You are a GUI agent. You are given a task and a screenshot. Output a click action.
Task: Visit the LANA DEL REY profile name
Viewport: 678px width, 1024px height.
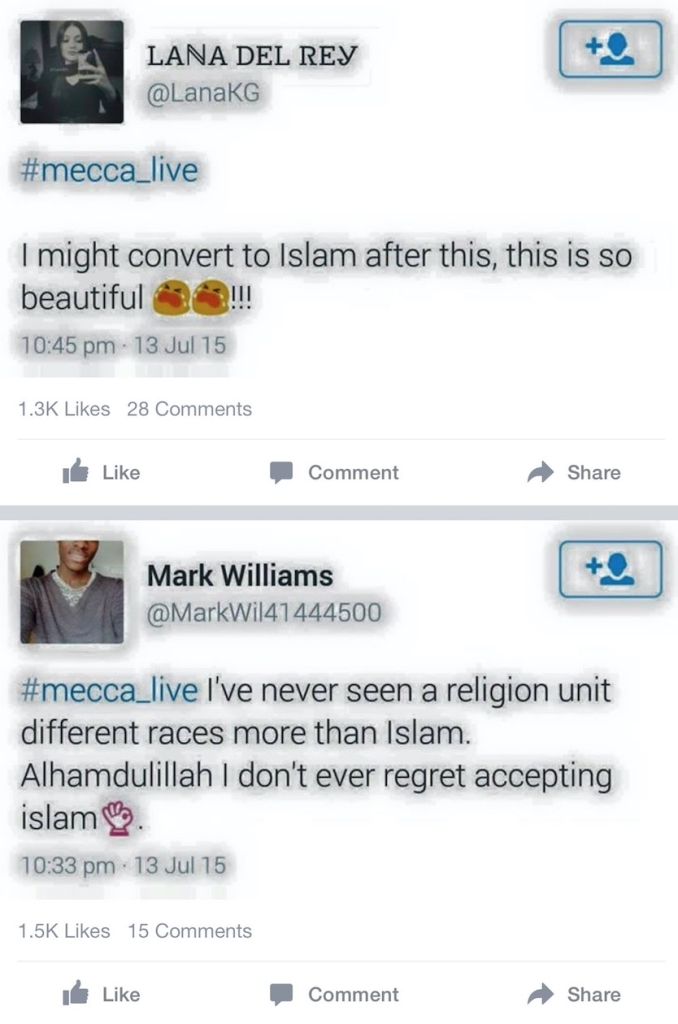point(252,56)
